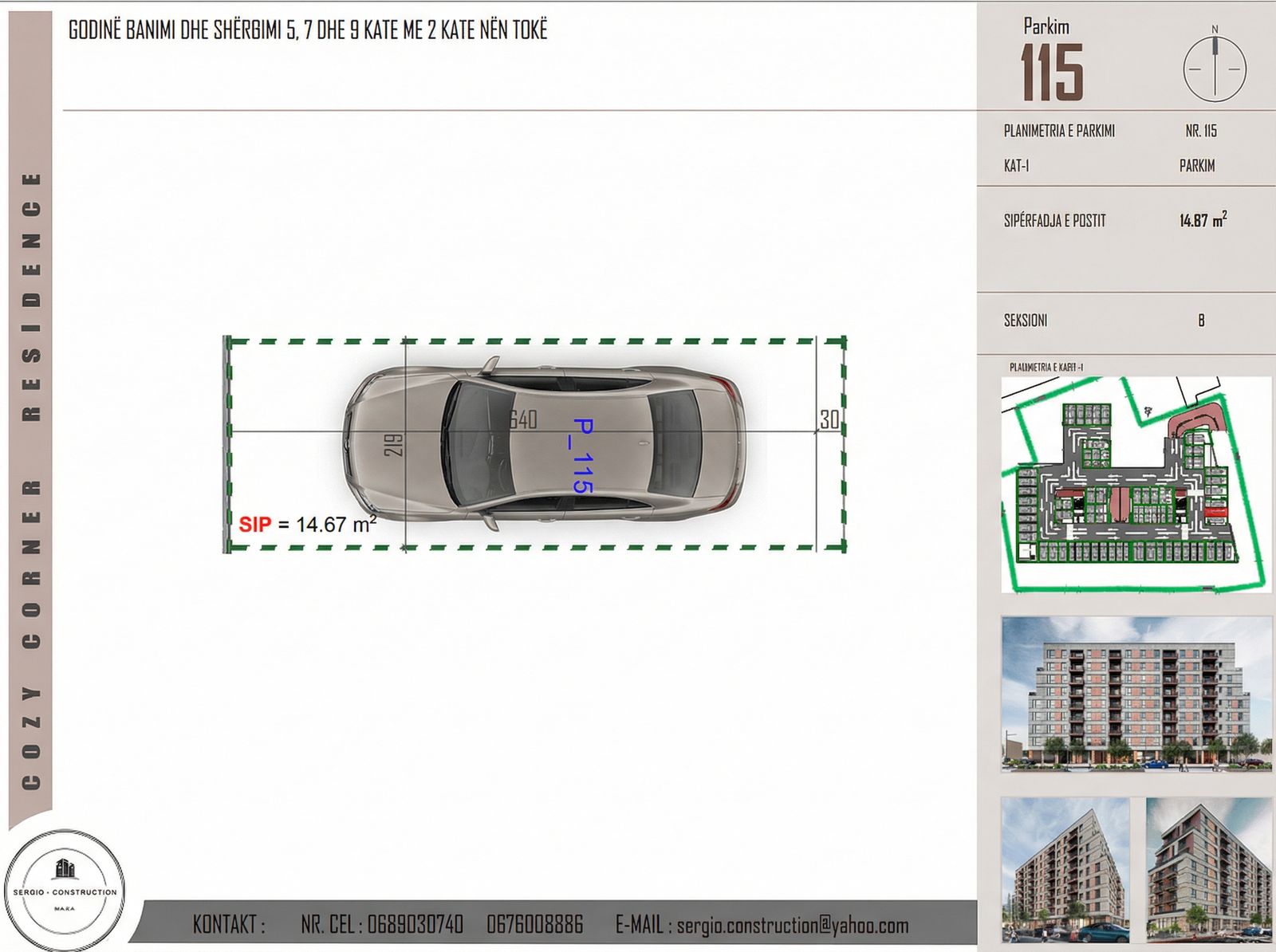Viewport: 1276px width, 952px height.
Task: Select the 640 length dimension text
Action: click(x=523, y=419)
